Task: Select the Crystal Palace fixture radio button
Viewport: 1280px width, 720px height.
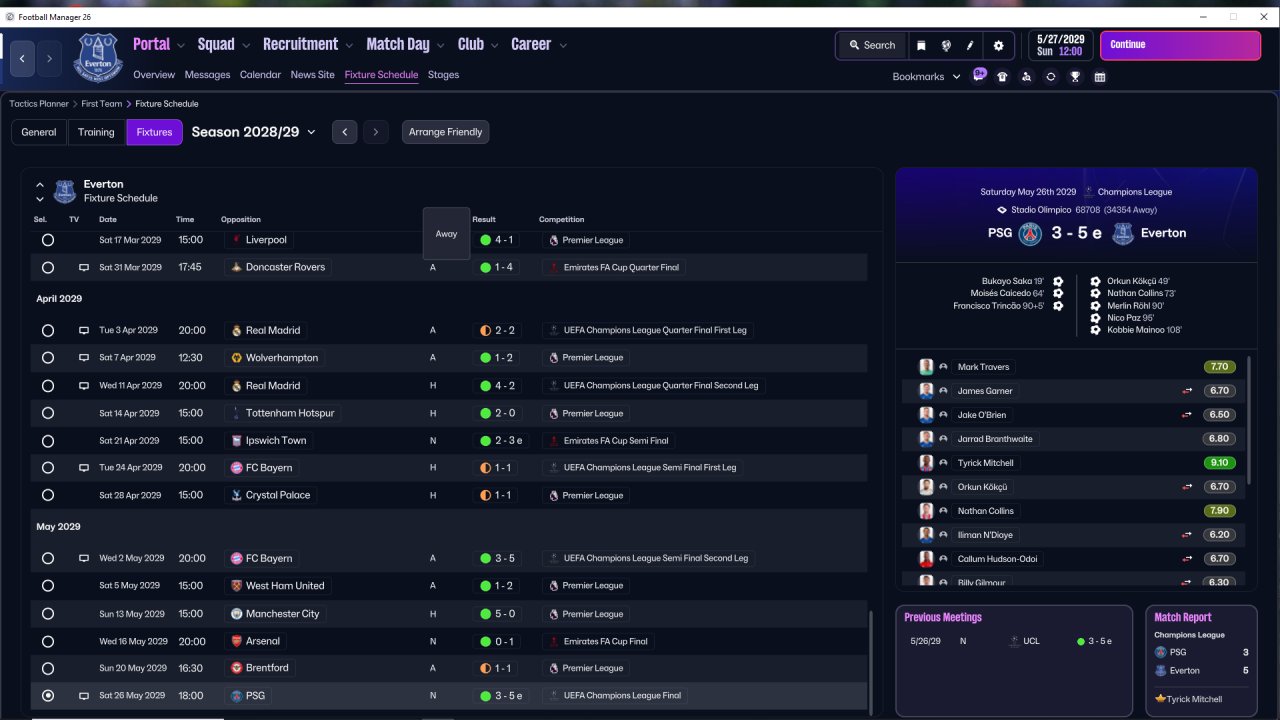Action: point(48,495)
